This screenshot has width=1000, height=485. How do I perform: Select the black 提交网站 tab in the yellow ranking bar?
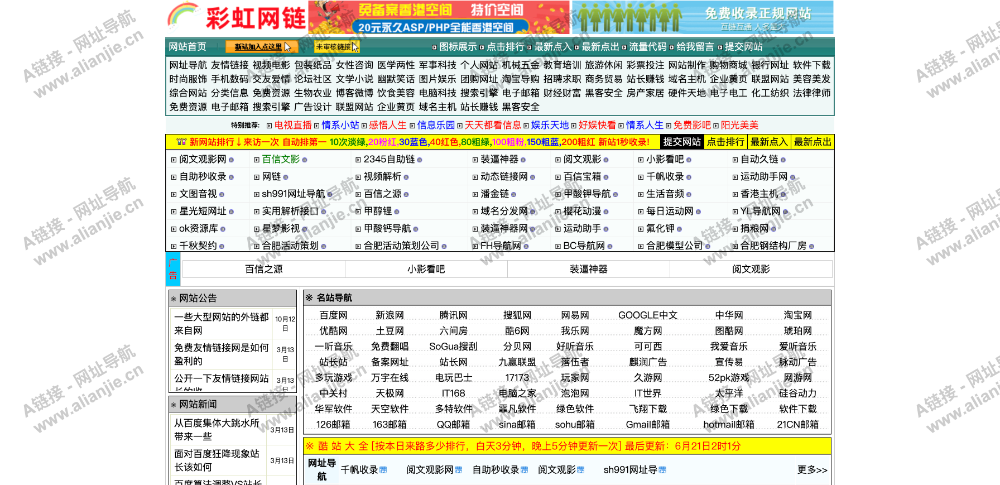click(682, 142)
